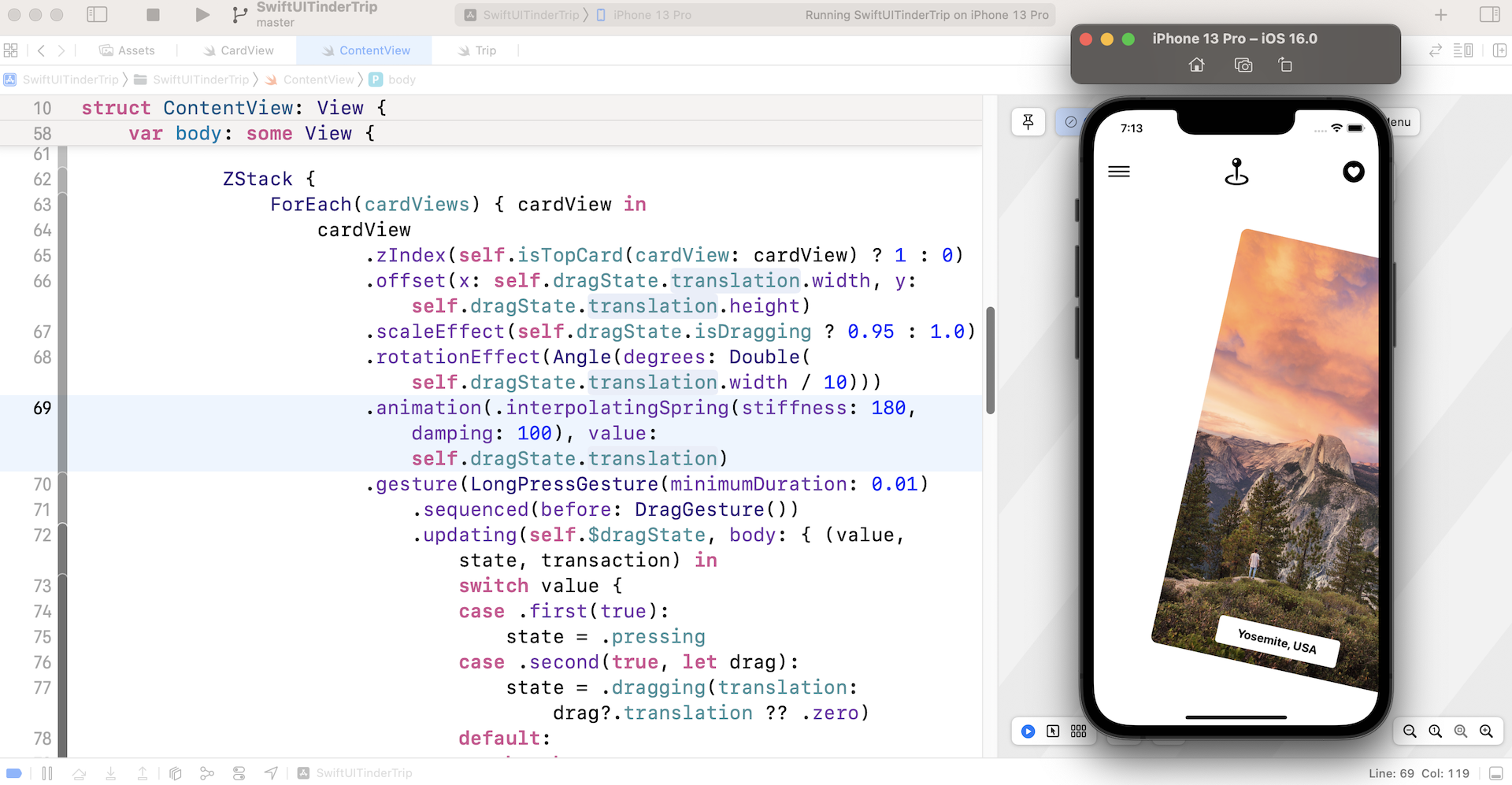Open the related items grid menu
Screen dimensions: 1512x785
point(11,50)
